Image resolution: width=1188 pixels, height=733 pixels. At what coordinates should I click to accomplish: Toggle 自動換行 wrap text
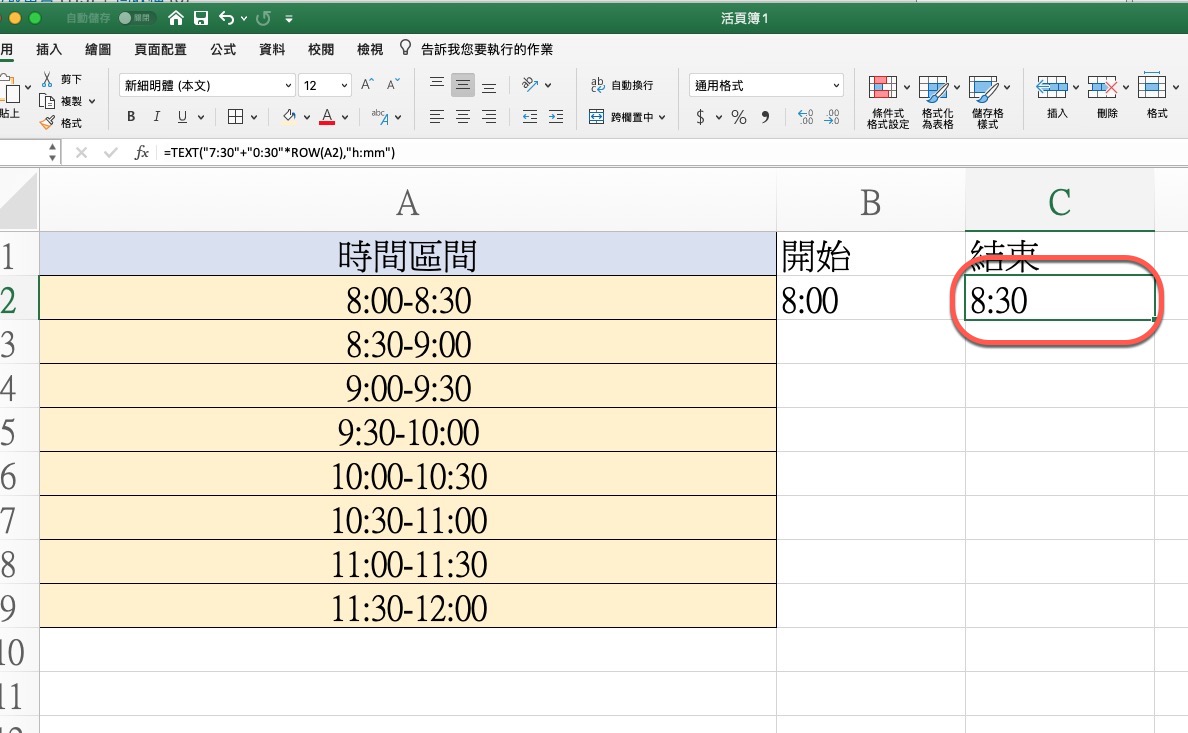(x=621, y=85)
